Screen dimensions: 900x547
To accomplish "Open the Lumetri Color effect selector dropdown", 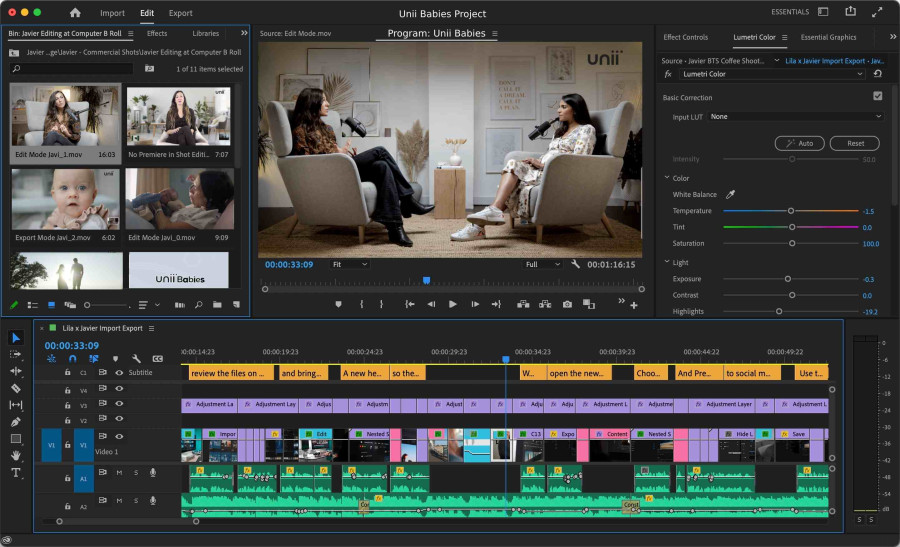I will (x=772, y=74).
